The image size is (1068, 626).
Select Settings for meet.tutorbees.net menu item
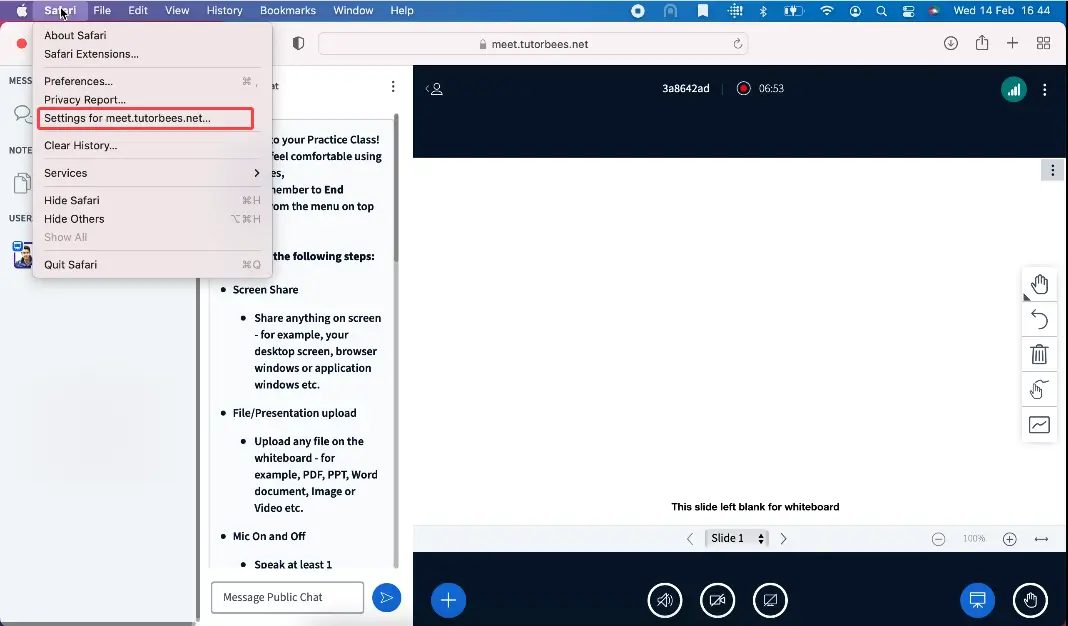pyautogui.click(x=145, y=118)
